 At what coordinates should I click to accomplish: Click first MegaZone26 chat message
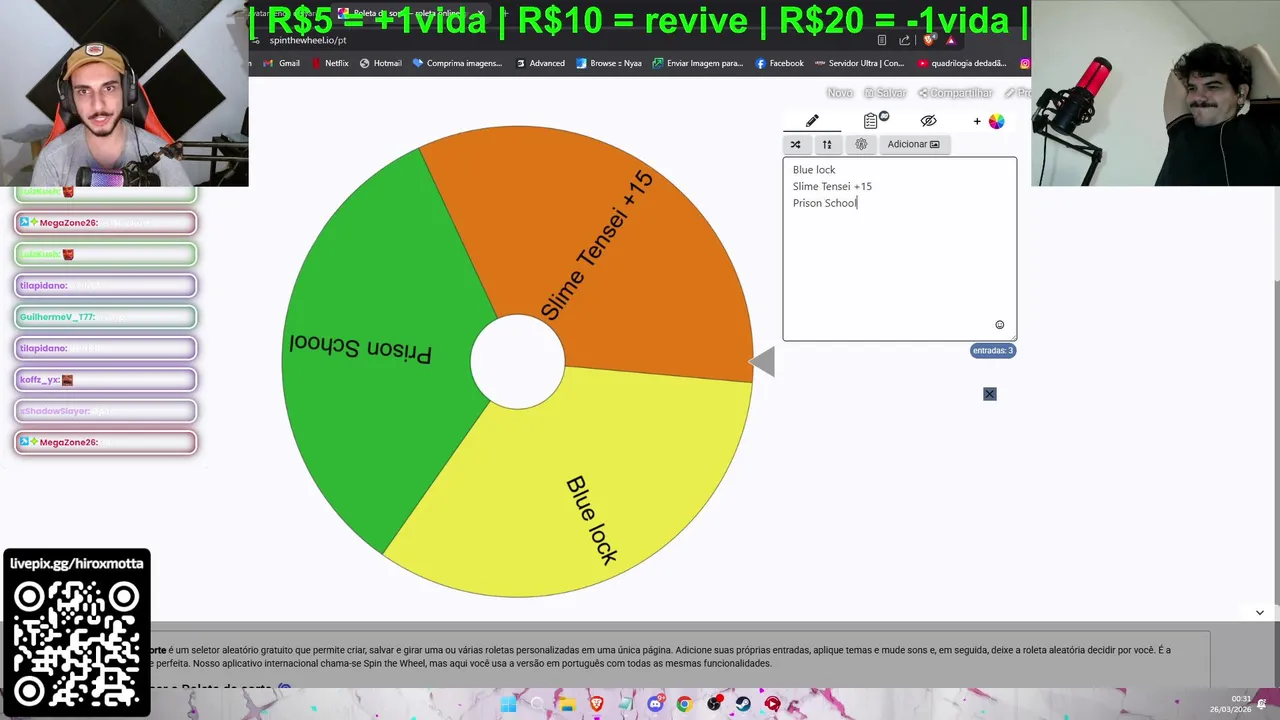tap(106, 223)
